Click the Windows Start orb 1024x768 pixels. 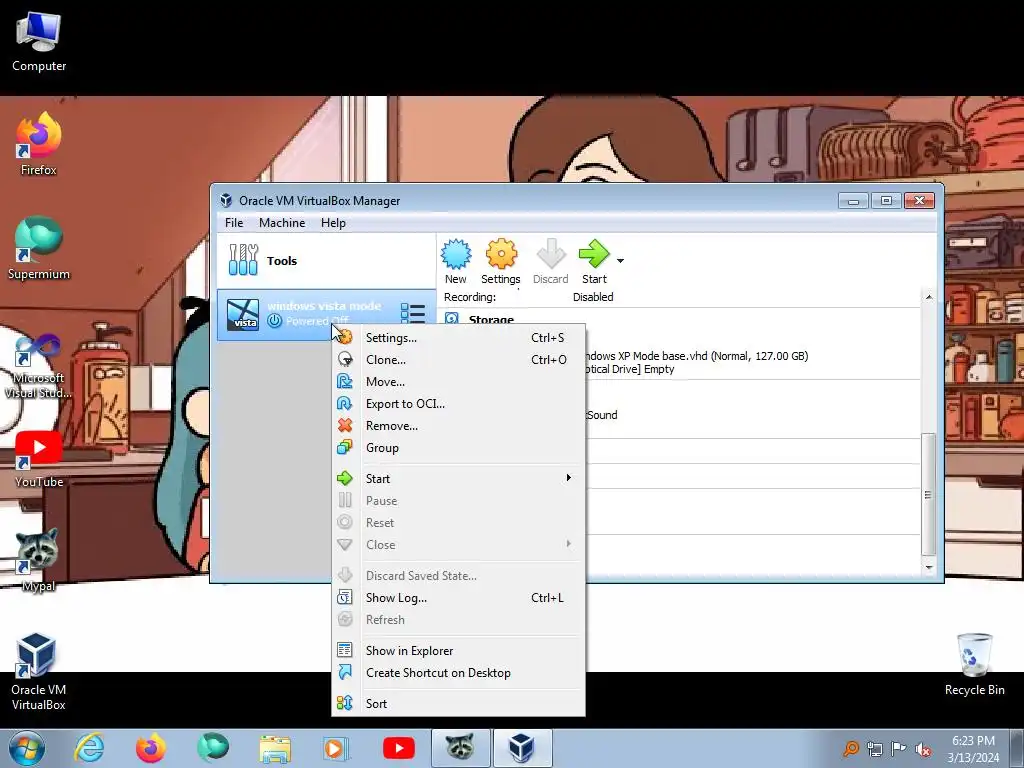coord(27,748)
